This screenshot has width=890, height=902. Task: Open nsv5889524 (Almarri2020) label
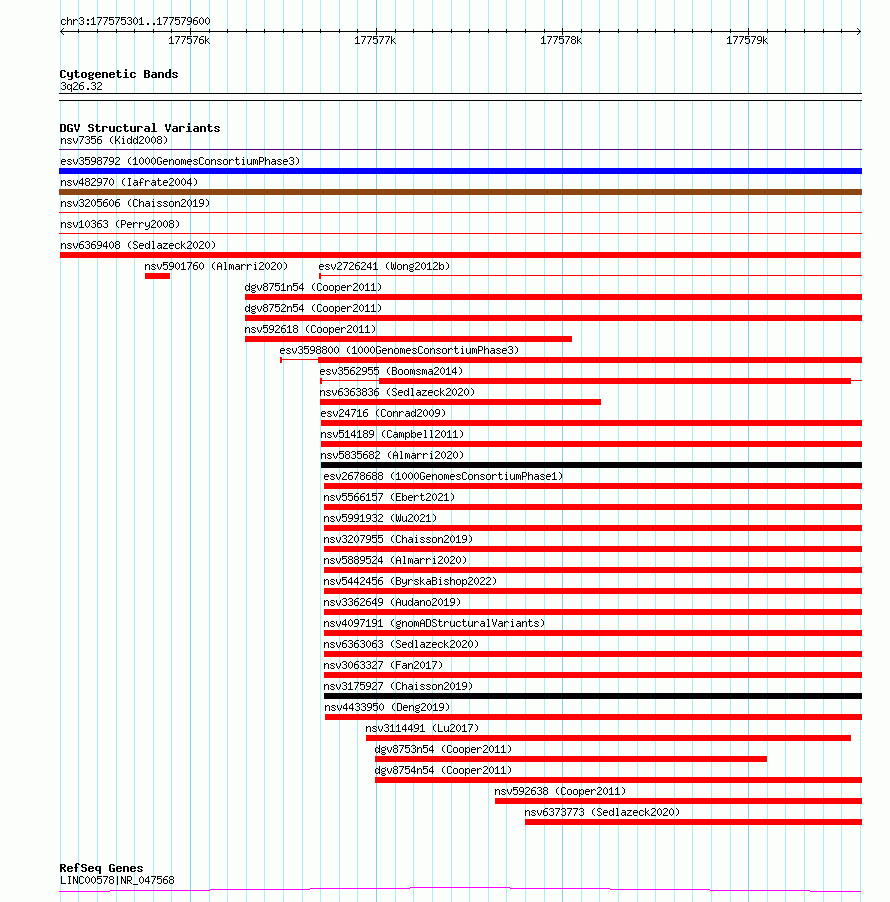tap(395, 560)
